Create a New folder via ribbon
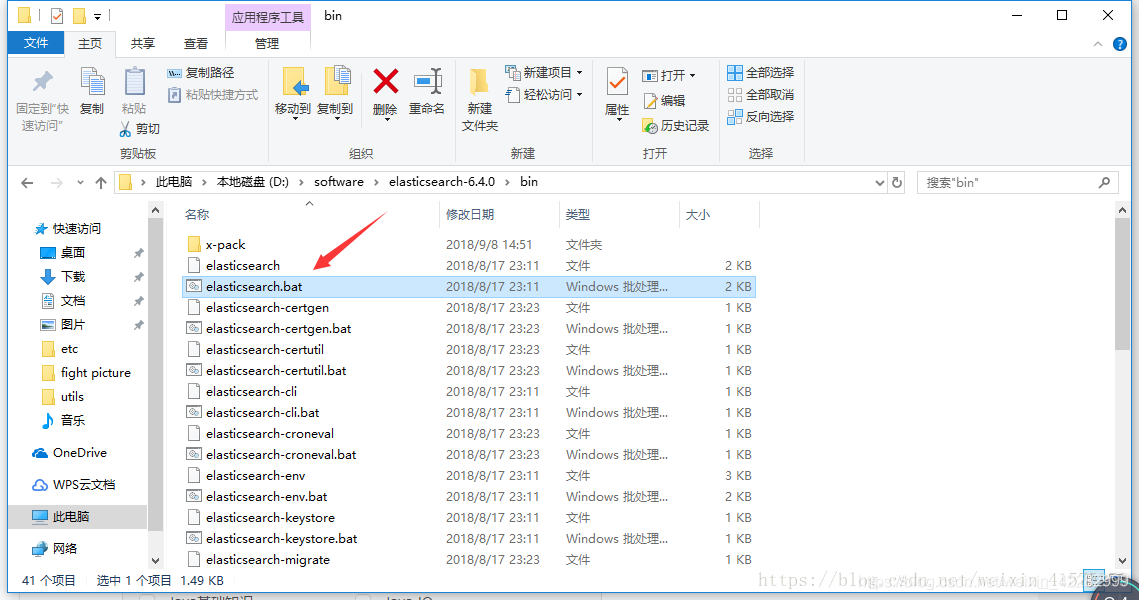 pos(479,100)
